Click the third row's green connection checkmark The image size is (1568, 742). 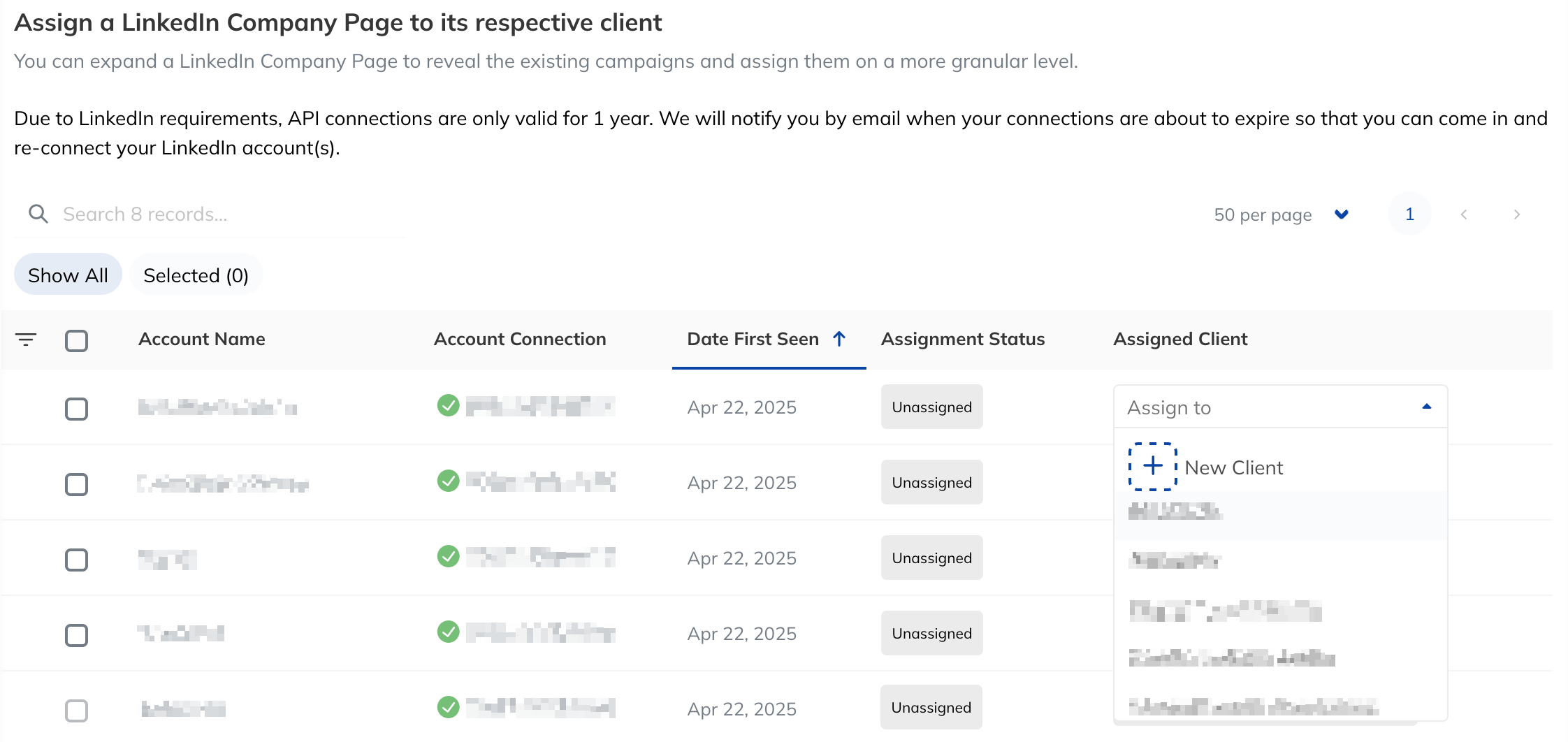pyautogui.click(x=448, y=556)
